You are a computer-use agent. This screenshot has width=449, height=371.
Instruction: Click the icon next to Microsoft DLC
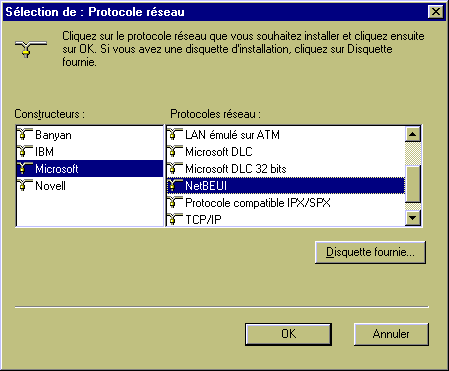(x=175, y=151)
